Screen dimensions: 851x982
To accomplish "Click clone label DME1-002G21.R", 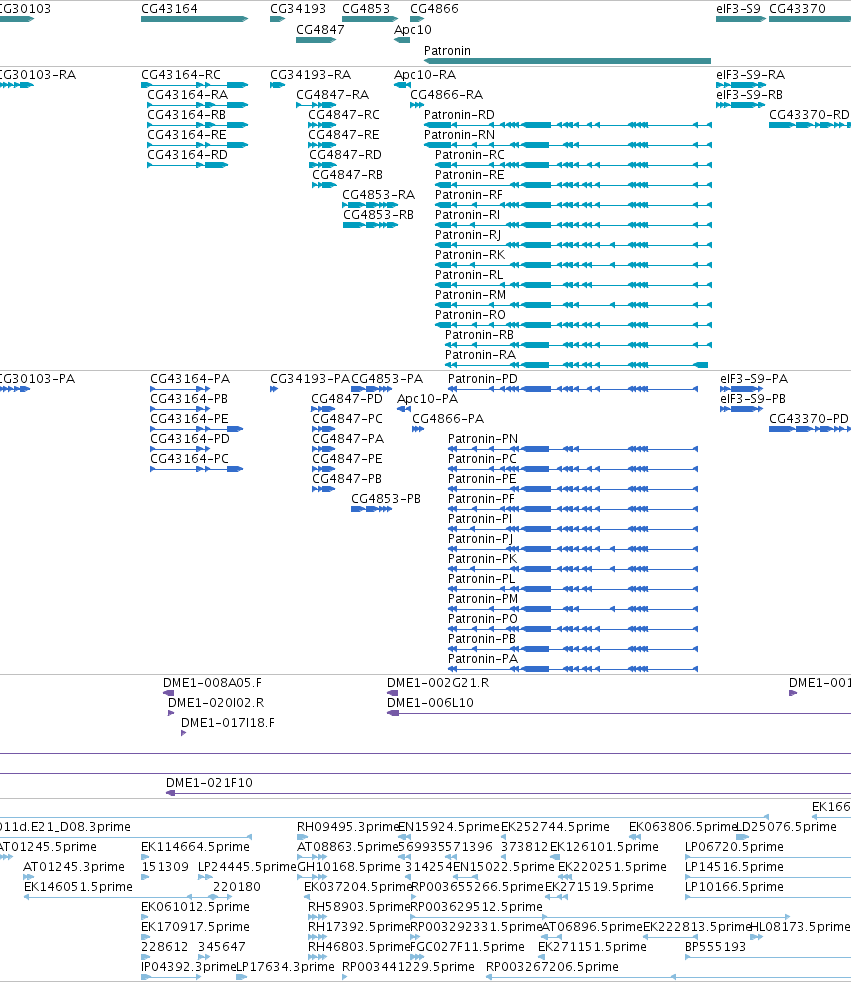I will 438,683.
